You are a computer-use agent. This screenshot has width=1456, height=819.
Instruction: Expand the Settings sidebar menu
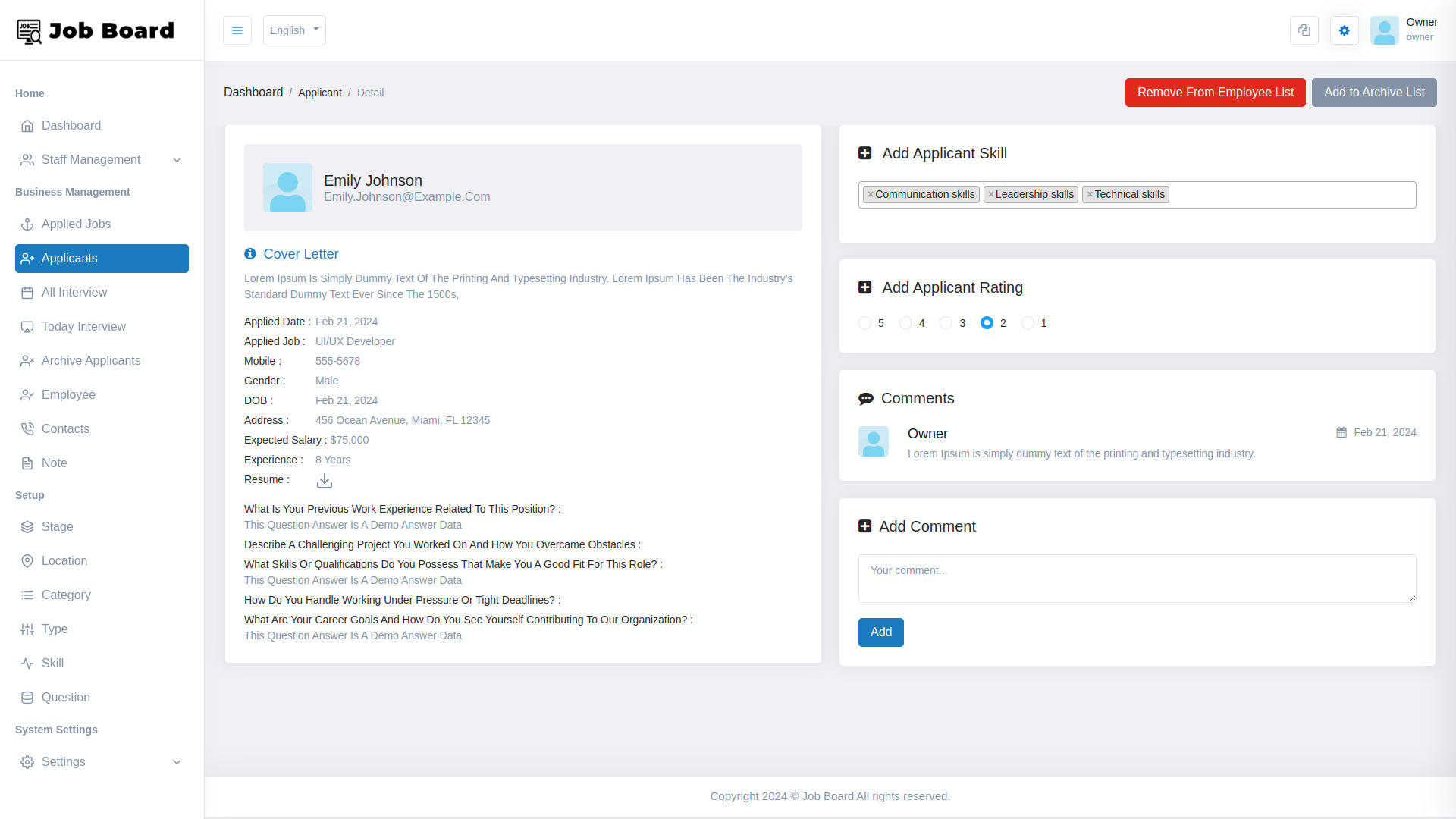pyautogui.click(x=101, y=761)
